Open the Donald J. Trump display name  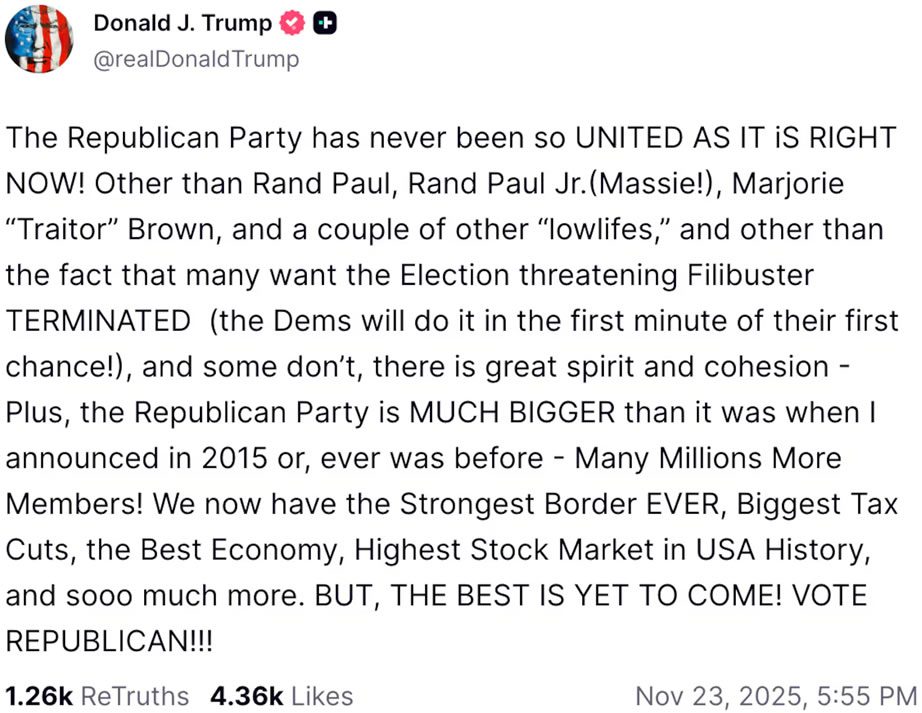tap(182, 24)
